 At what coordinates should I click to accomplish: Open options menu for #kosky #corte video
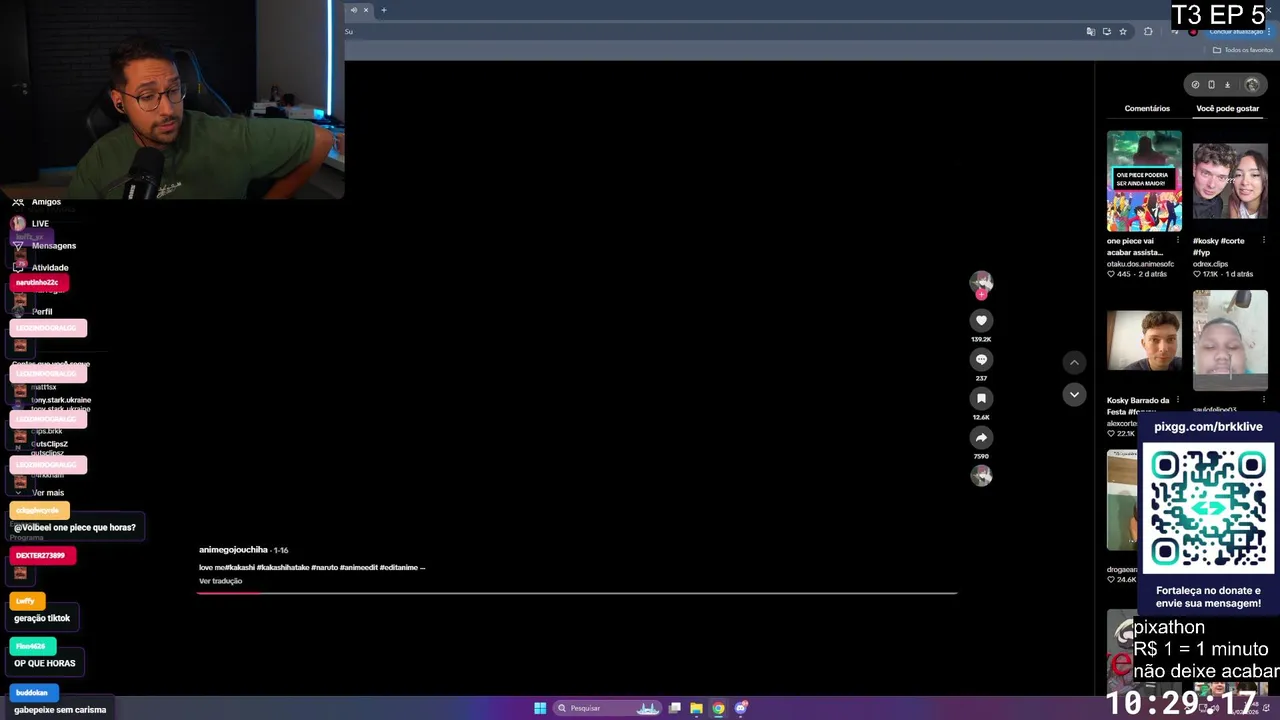click(1263, 240)
